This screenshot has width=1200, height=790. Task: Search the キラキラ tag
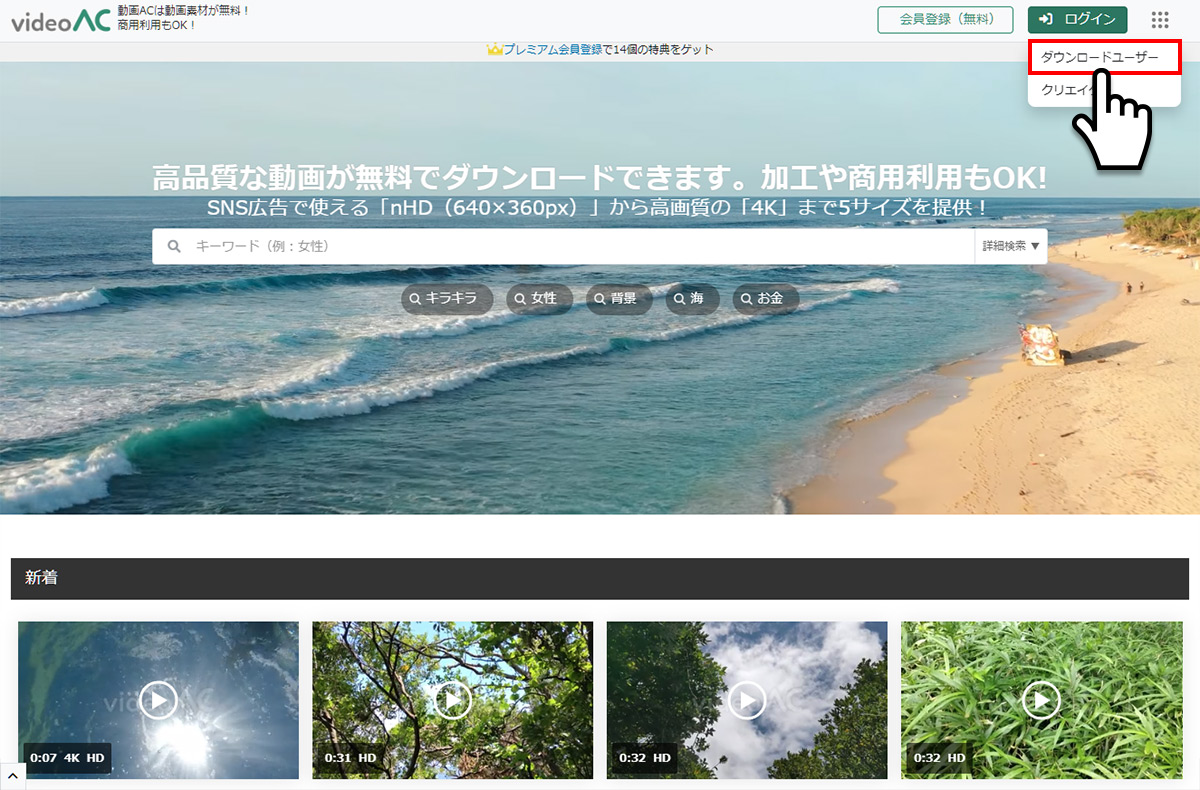[x=447, y=299]
